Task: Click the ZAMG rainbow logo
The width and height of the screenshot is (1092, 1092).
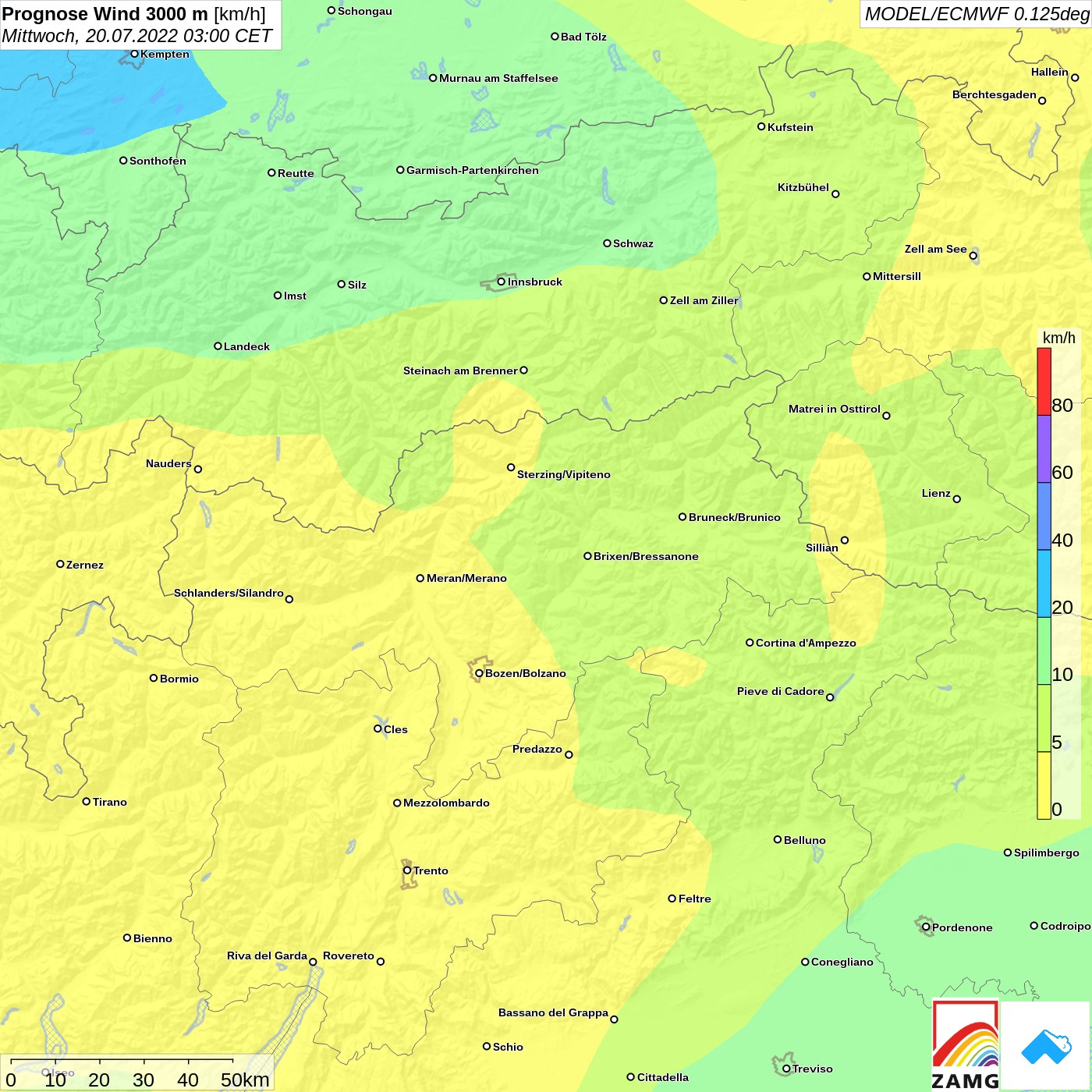Action: [966, 1045]
